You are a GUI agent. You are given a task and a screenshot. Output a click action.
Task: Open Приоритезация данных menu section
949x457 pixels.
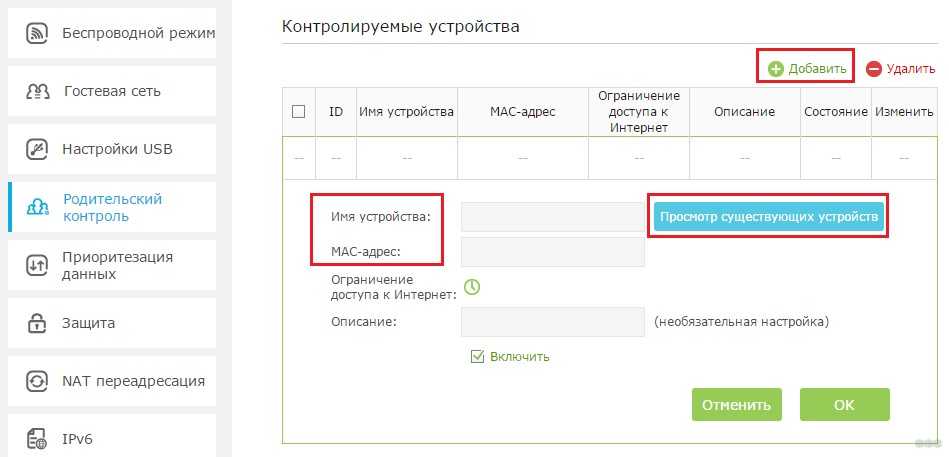click(x=111, y=265)
